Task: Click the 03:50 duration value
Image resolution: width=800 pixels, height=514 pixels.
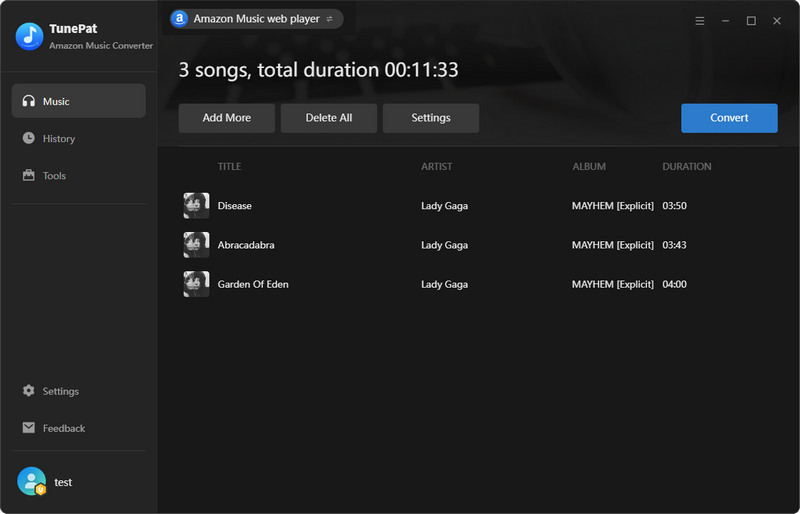Action: click(x=674, y=206)
